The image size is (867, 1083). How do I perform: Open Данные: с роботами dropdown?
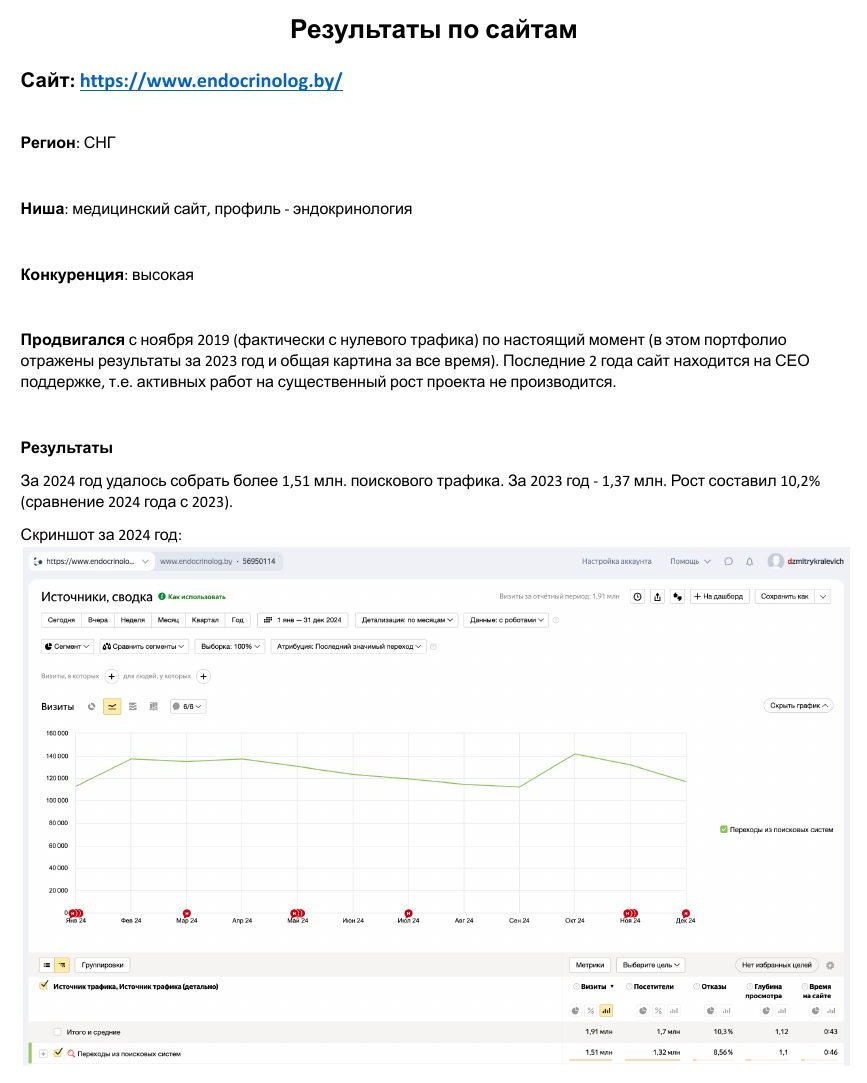coord(506,620)
